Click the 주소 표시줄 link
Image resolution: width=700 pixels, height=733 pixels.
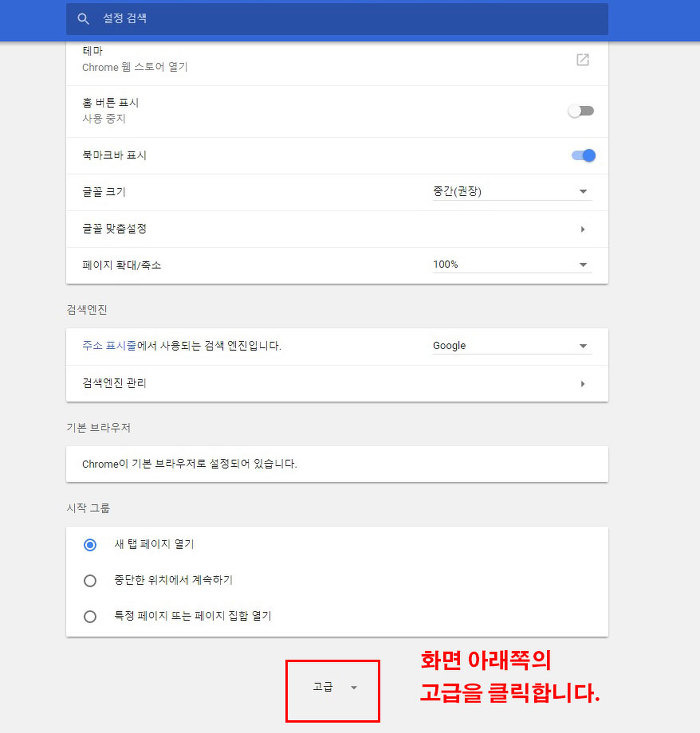click(x=109, y=345)
